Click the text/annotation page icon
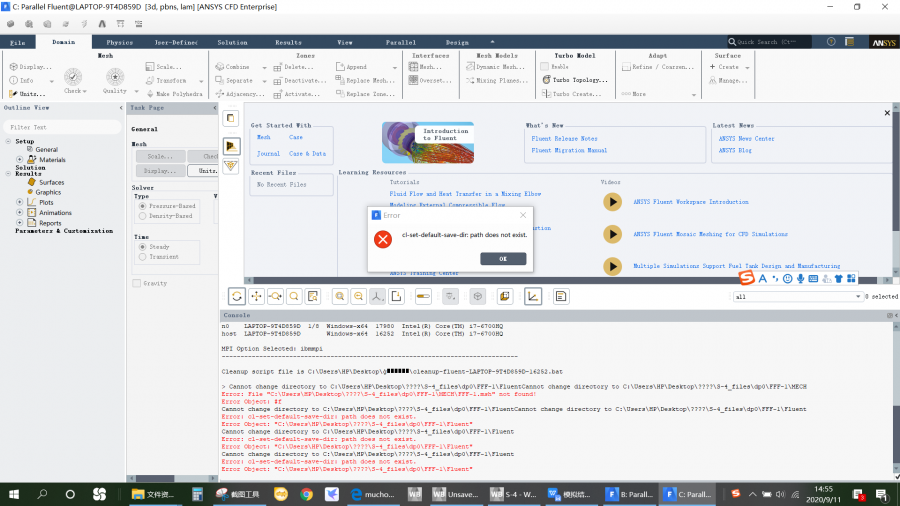The width and height of the screenshot is (900, 506). pyautogui.click(x=561, y=297)
